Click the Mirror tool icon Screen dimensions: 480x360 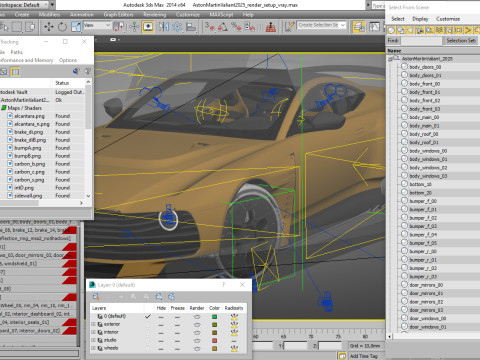coord(163,27)
